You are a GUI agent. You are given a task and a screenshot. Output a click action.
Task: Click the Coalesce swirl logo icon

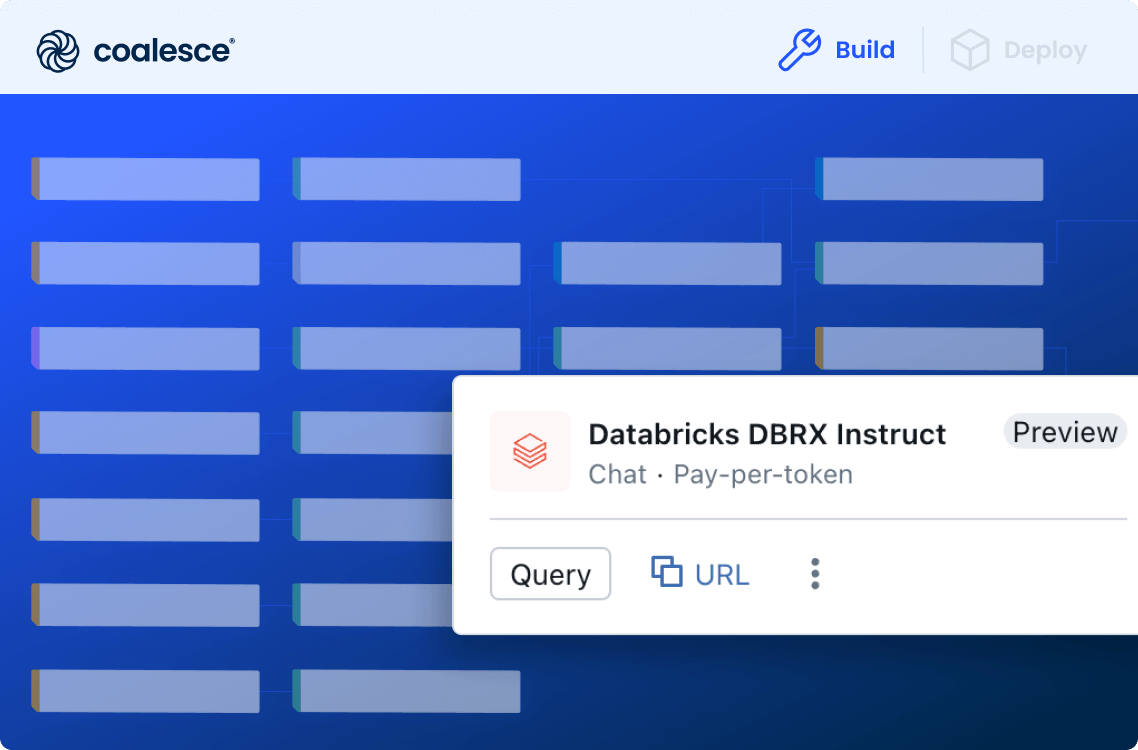[58, 51]
